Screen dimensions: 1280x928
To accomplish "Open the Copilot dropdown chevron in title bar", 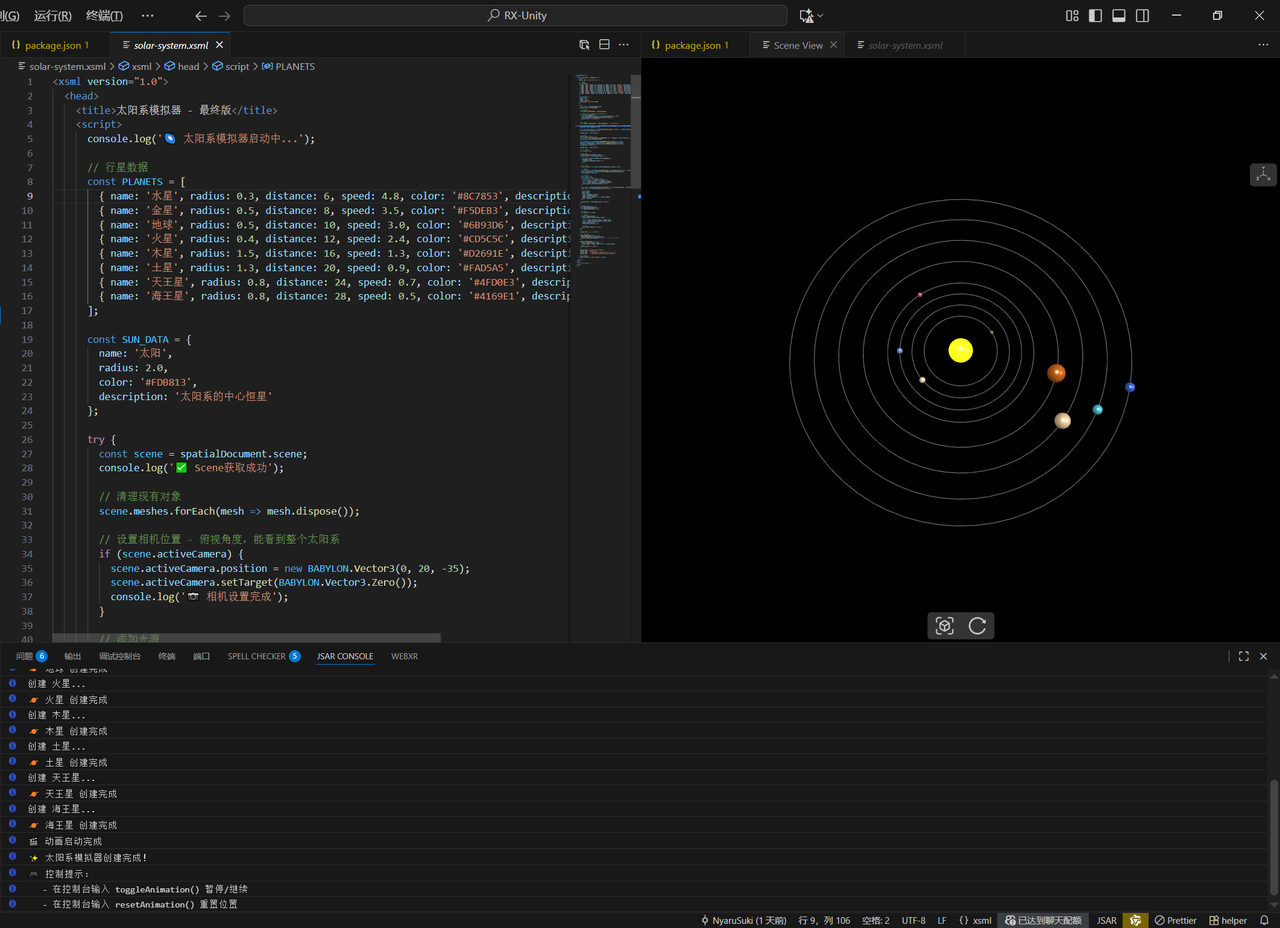I will [x=821, y=16].
